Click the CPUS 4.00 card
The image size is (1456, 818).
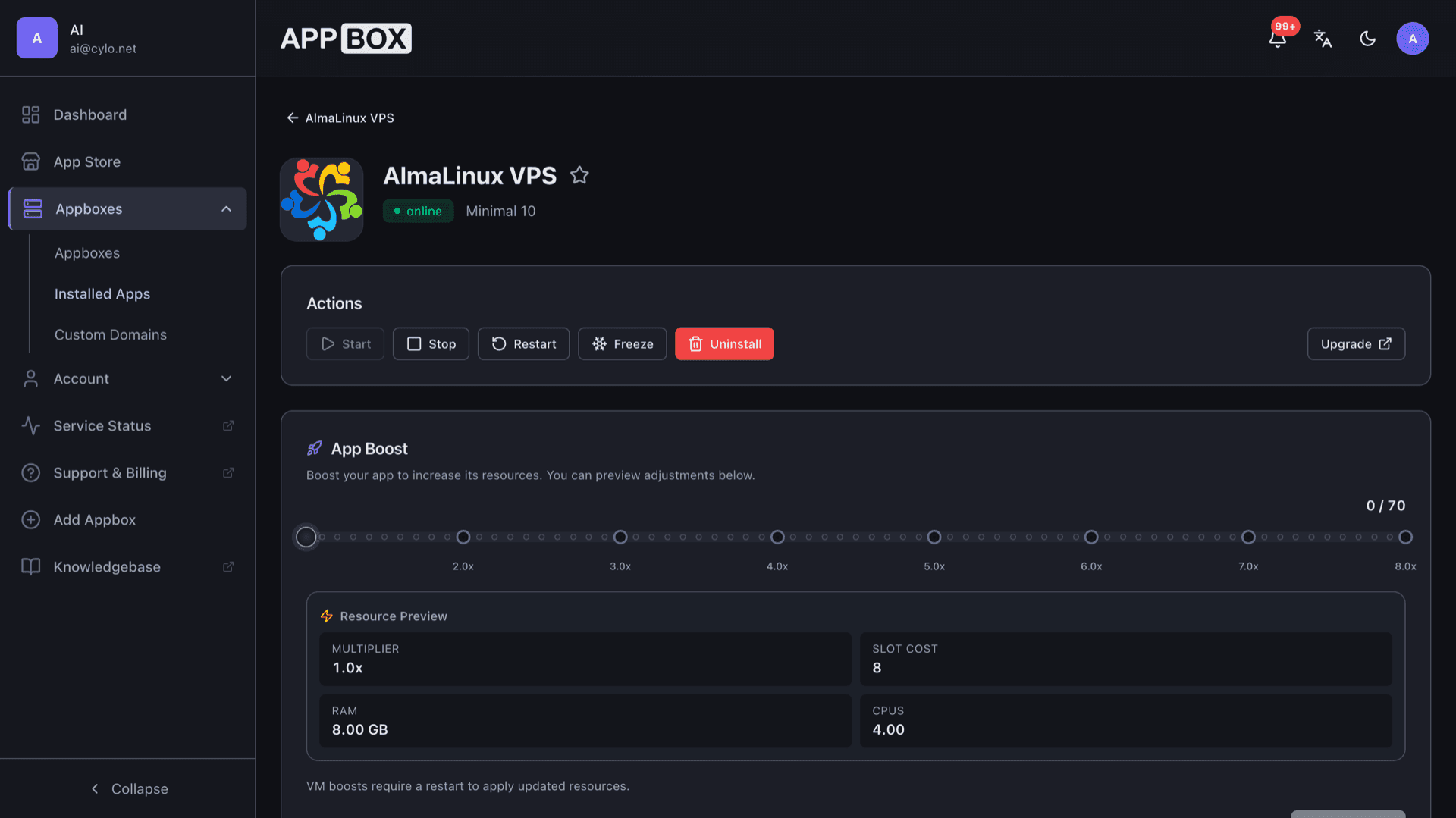(1125, 721)
